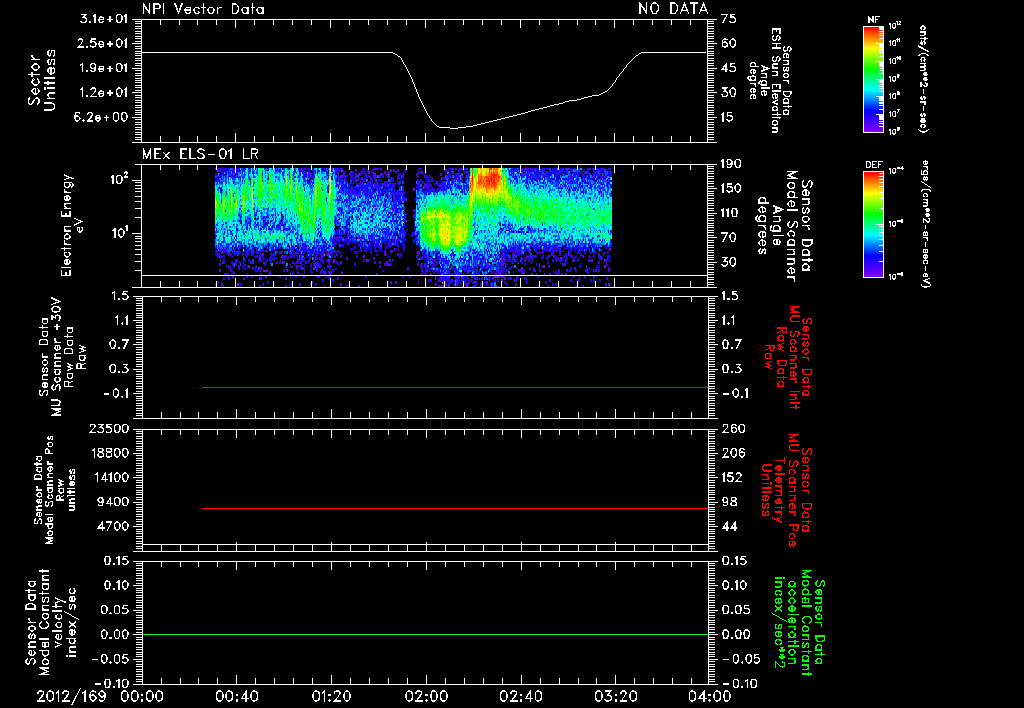Select the red "MU Scanner Pos Telemetry" label
This screenshot has height=708, width=1024.
click(786, 490)
